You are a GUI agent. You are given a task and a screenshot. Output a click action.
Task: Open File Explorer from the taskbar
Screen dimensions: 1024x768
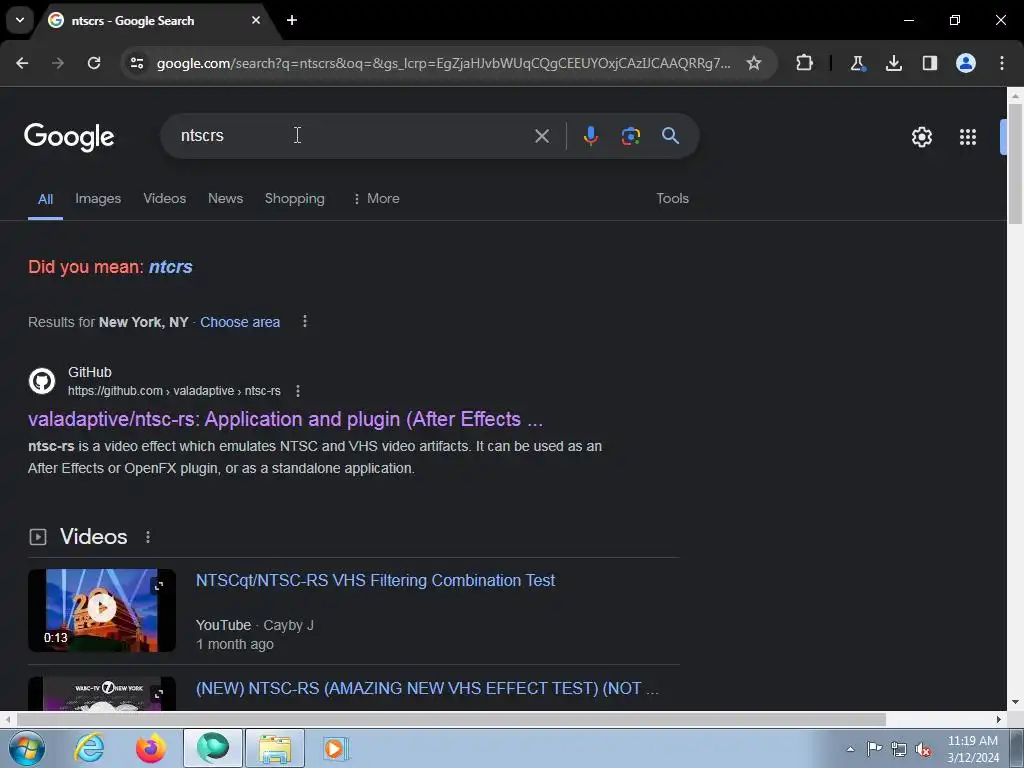tap(275, 748)
